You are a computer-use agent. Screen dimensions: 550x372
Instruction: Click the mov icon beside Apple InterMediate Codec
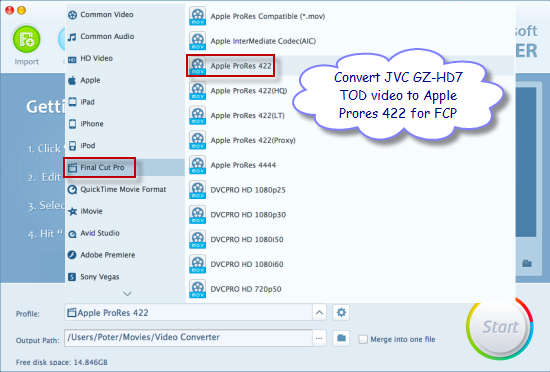pyautogui.click(x=197, y=41)
